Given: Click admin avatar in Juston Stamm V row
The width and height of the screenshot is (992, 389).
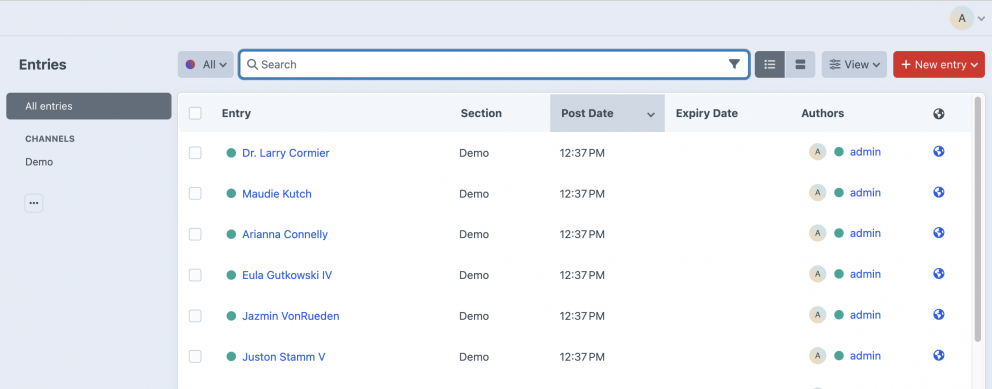Looking at the screenshot, I should (817, 355).
